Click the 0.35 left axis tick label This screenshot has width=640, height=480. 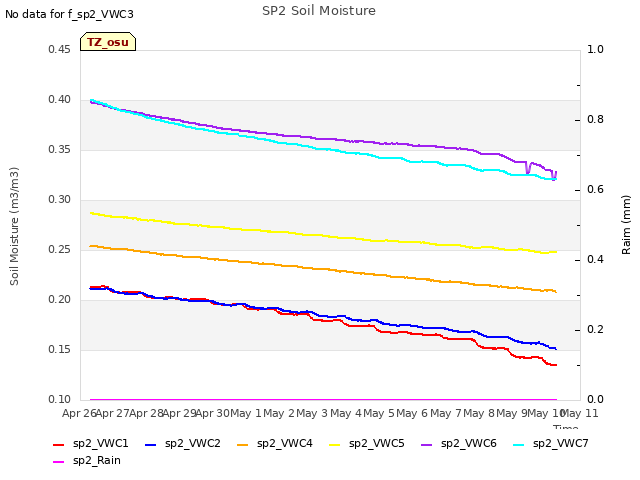coord(59,150)
